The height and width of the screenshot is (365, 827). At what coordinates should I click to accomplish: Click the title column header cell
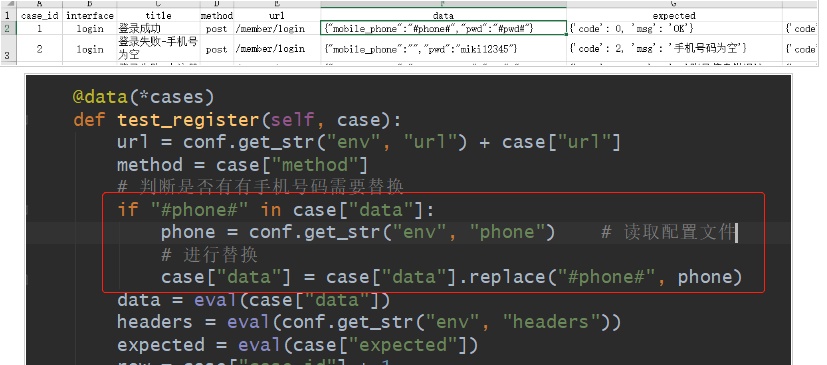[x=158, y=16]
